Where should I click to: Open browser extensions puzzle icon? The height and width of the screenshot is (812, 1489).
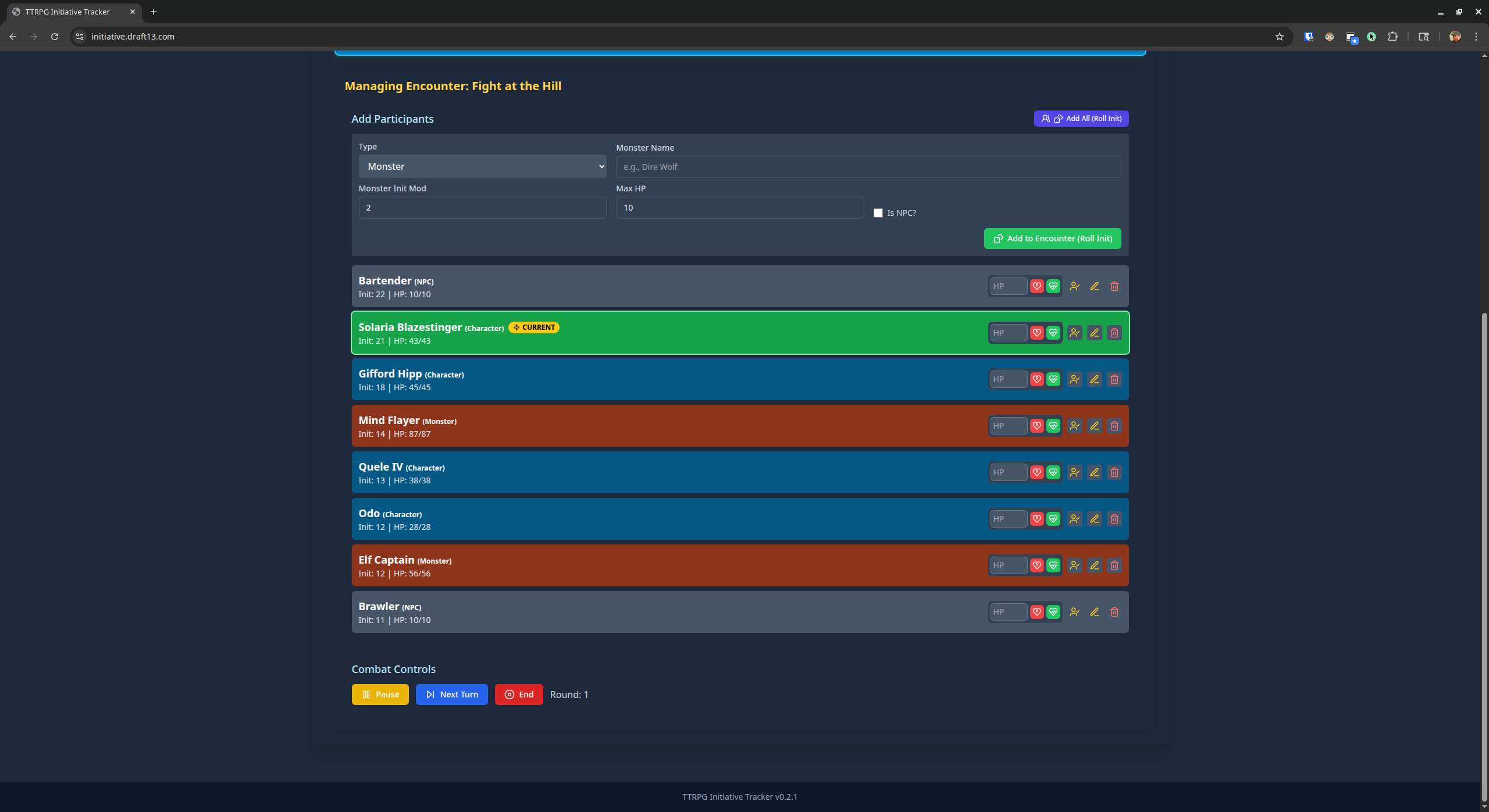(1392, 37)
